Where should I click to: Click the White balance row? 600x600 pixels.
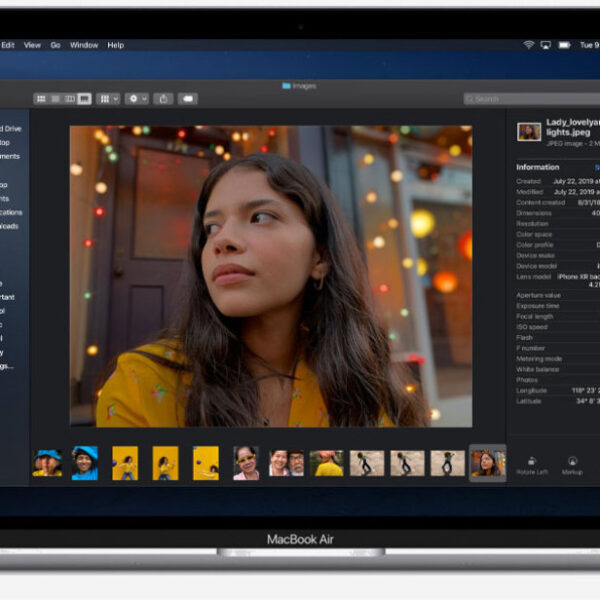[x=558, y=370]
